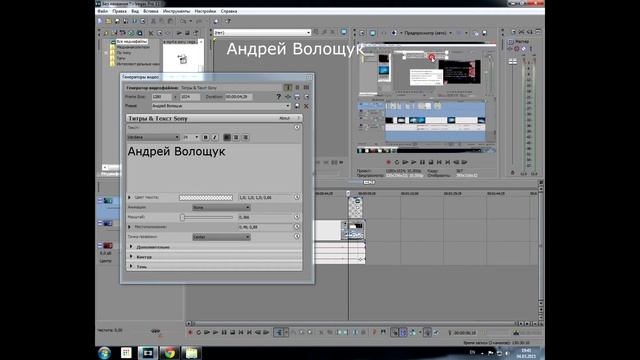Open the Файл menu
This screenshot has height=360, width=640.
point(102,11)
